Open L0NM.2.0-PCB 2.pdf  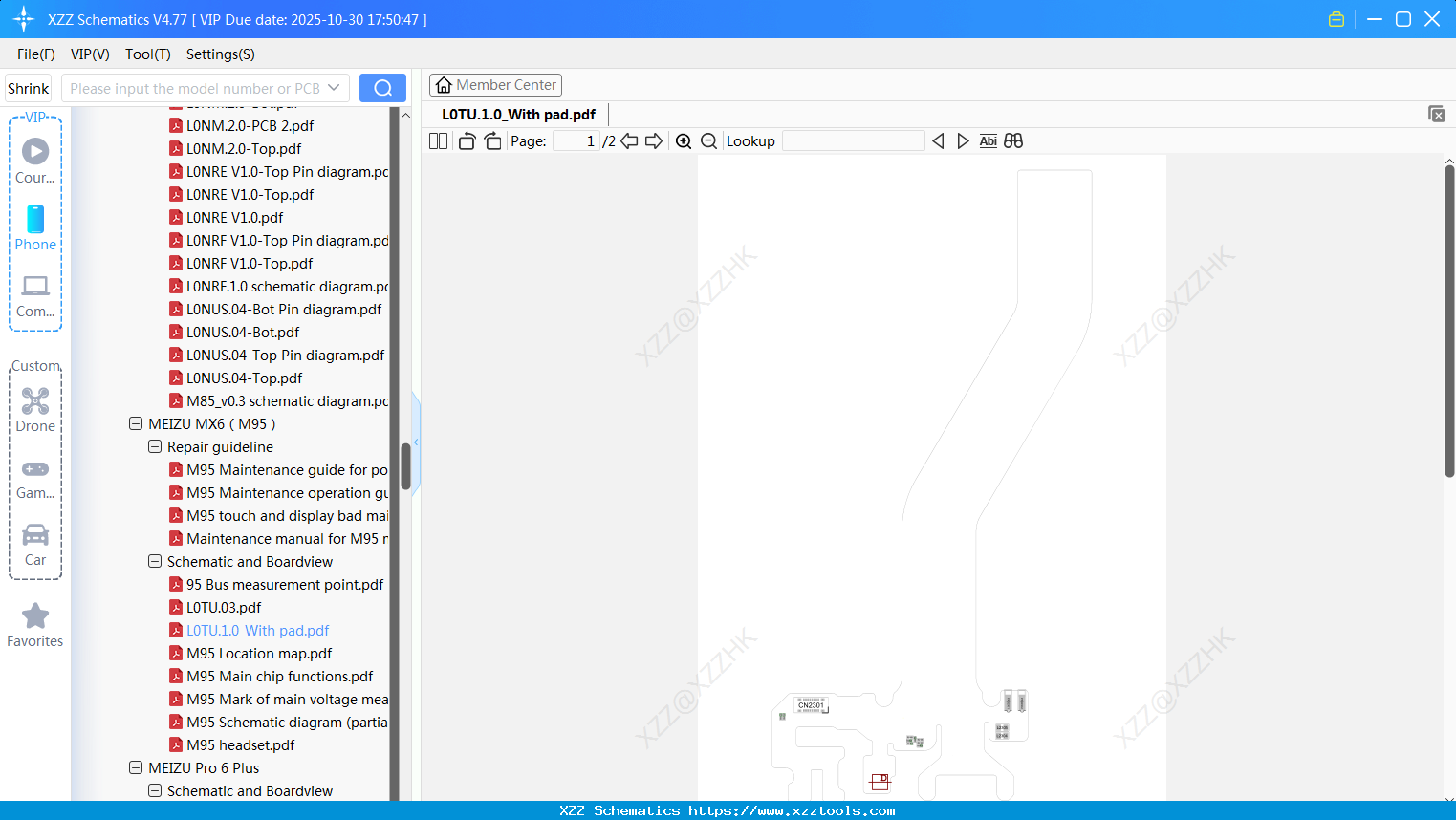click(x=250, y=125)
